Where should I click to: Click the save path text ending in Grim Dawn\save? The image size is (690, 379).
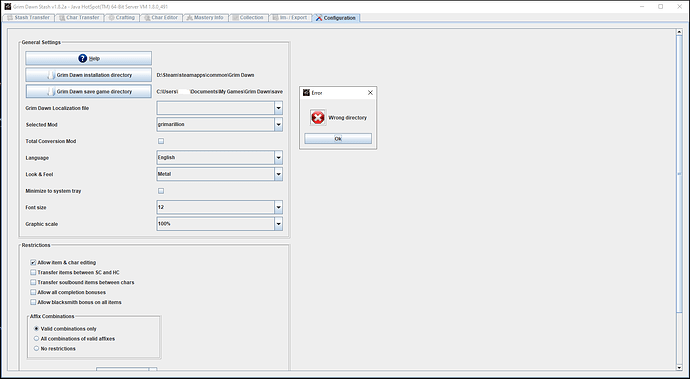(220, 92)
